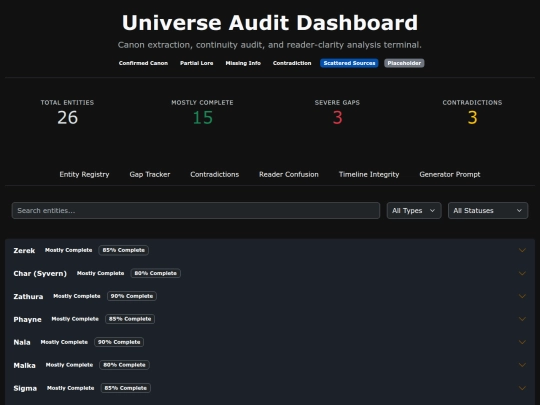Click the Scattered Sources blue badge
The height and width of the screenshot is (405, 540).
pos(349,63)
